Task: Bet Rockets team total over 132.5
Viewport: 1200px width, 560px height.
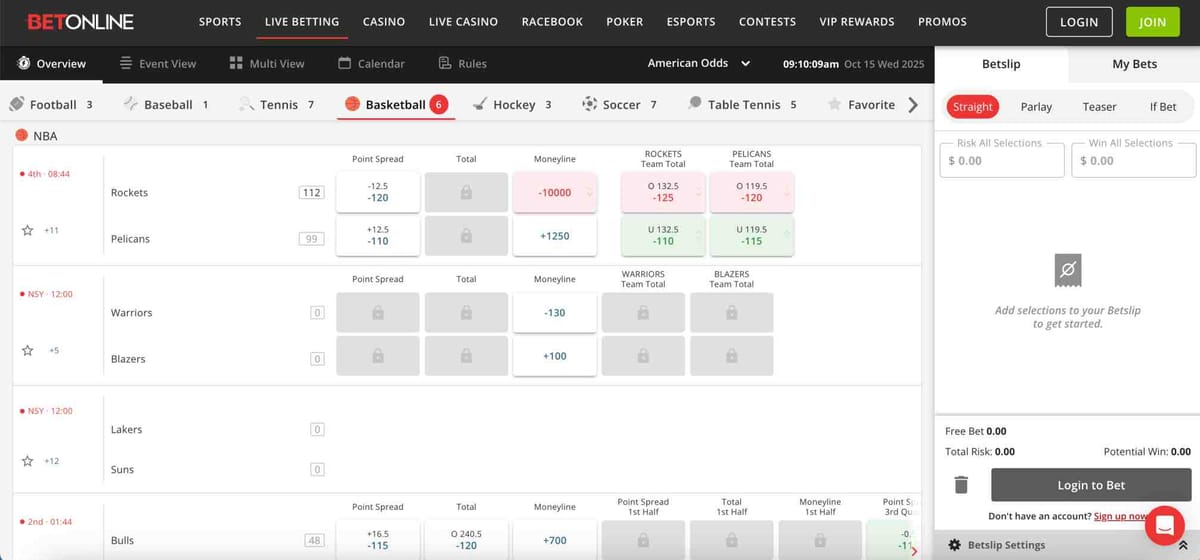Action: point(663,192)
